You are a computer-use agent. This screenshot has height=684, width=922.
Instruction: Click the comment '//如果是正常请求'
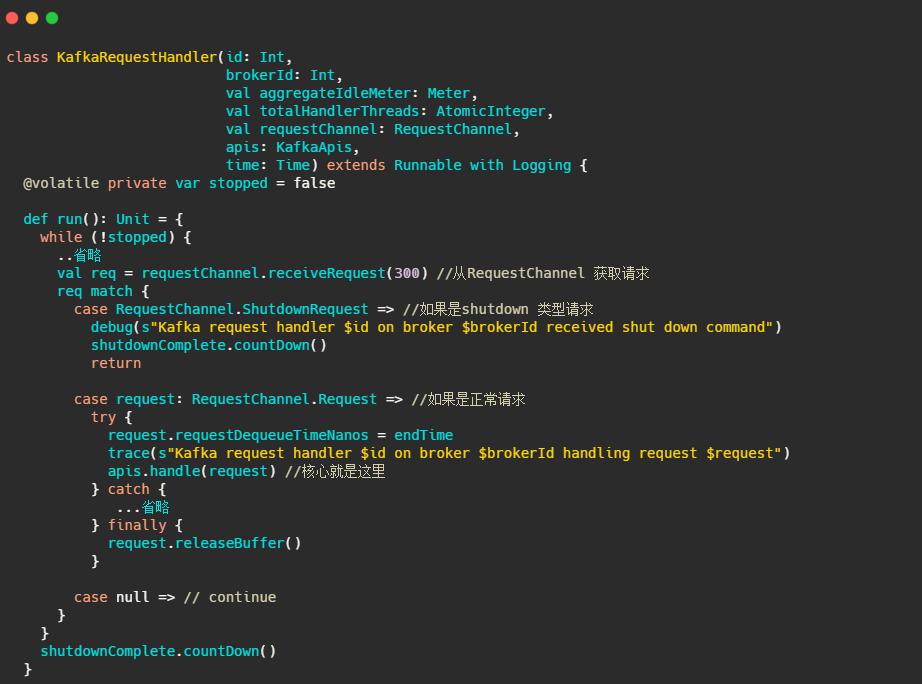[468, 399]
